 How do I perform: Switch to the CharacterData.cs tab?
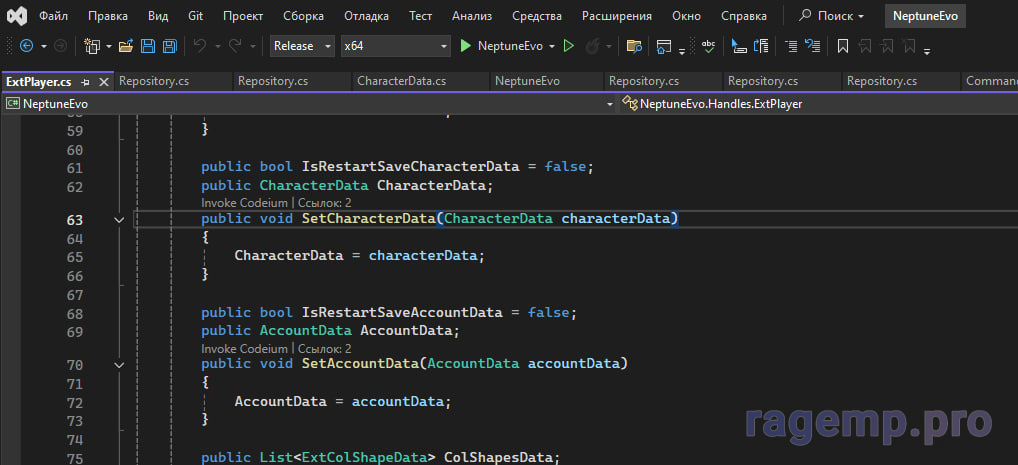[x=401, y=81]
